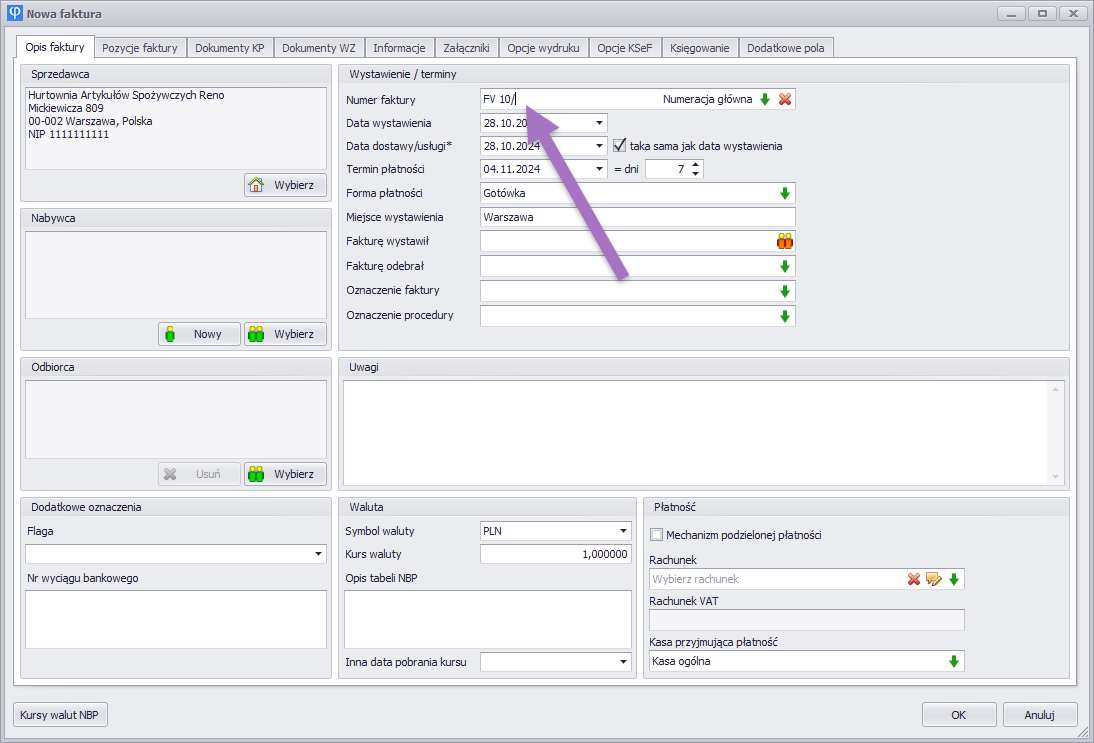1094x743 pixels.
Task: Click green arrow next to Numeracja główna
Action: pyautogui.click(x=765, y=99)
